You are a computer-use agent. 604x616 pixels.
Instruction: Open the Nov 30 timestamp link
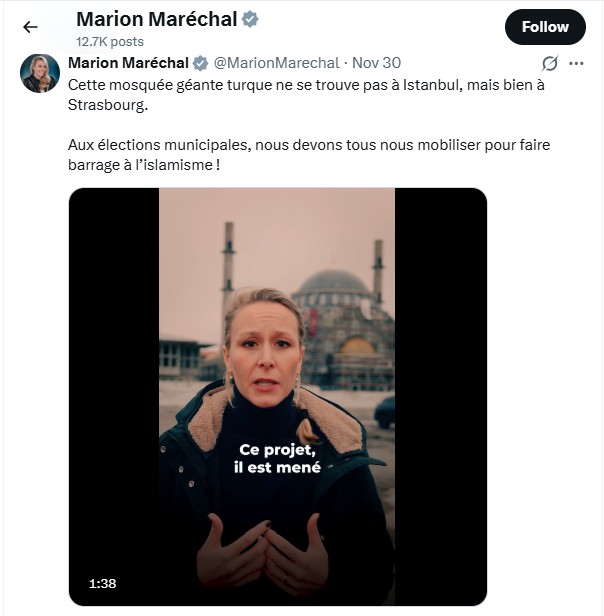tap(376, 63)
